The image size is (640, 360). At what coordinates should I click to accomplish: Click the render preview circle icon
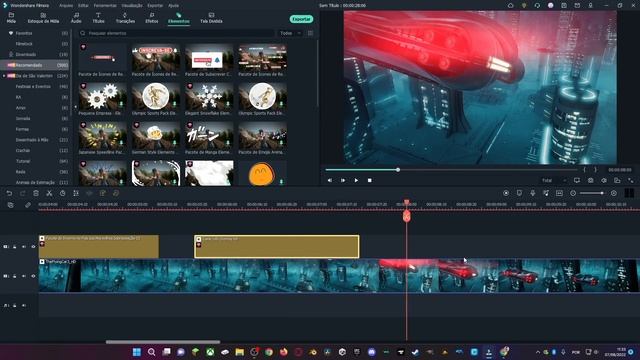tap(506, 193)
